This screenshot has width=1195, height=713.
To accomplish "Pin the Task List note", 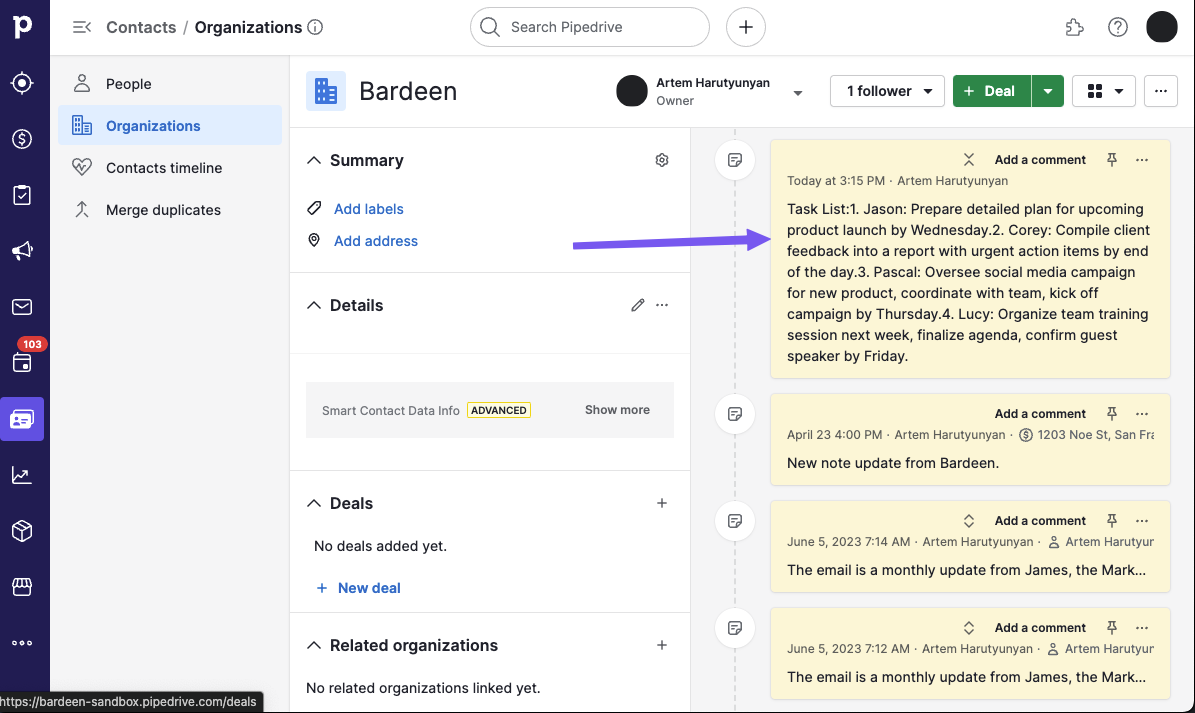I will coord(1112,159).
